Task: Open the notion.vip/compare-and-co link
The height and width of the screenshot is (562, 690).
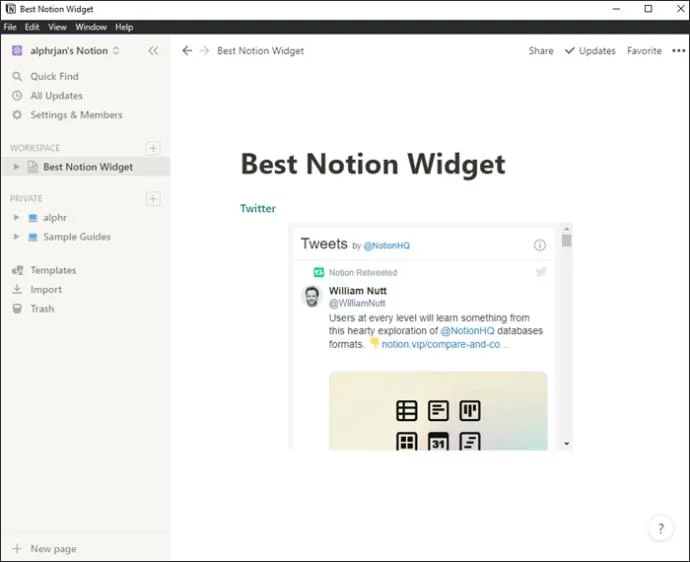Action: click(x=444, y=344)
